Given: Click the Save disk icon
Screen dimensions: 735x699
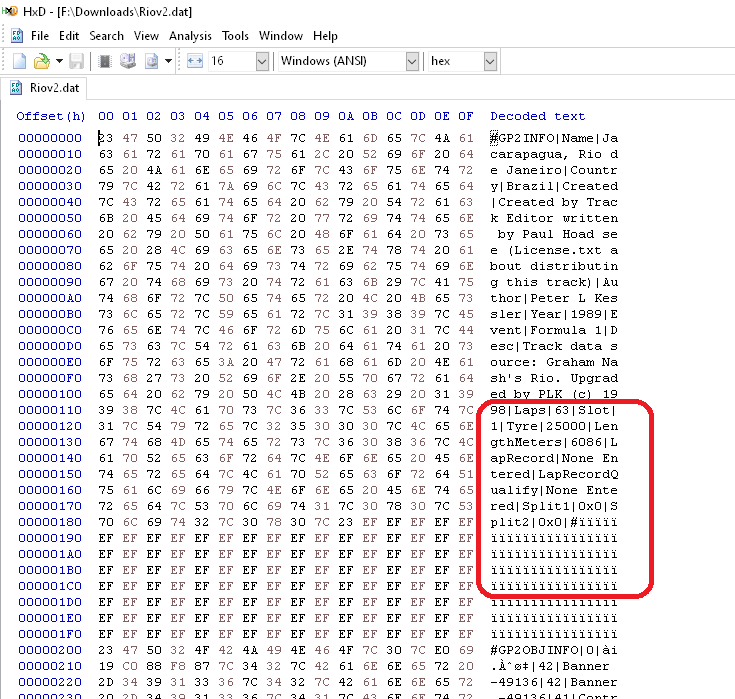Looking at the screenshot, I should [x=76, y=62].
